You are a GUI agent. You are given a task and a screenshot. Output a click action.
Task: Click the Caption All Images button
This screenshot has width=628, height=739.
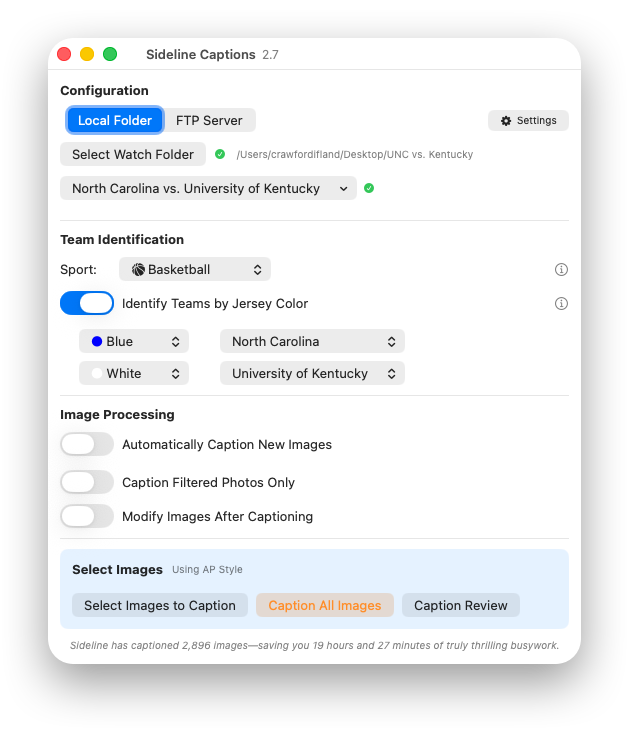[x=325, y=605]
